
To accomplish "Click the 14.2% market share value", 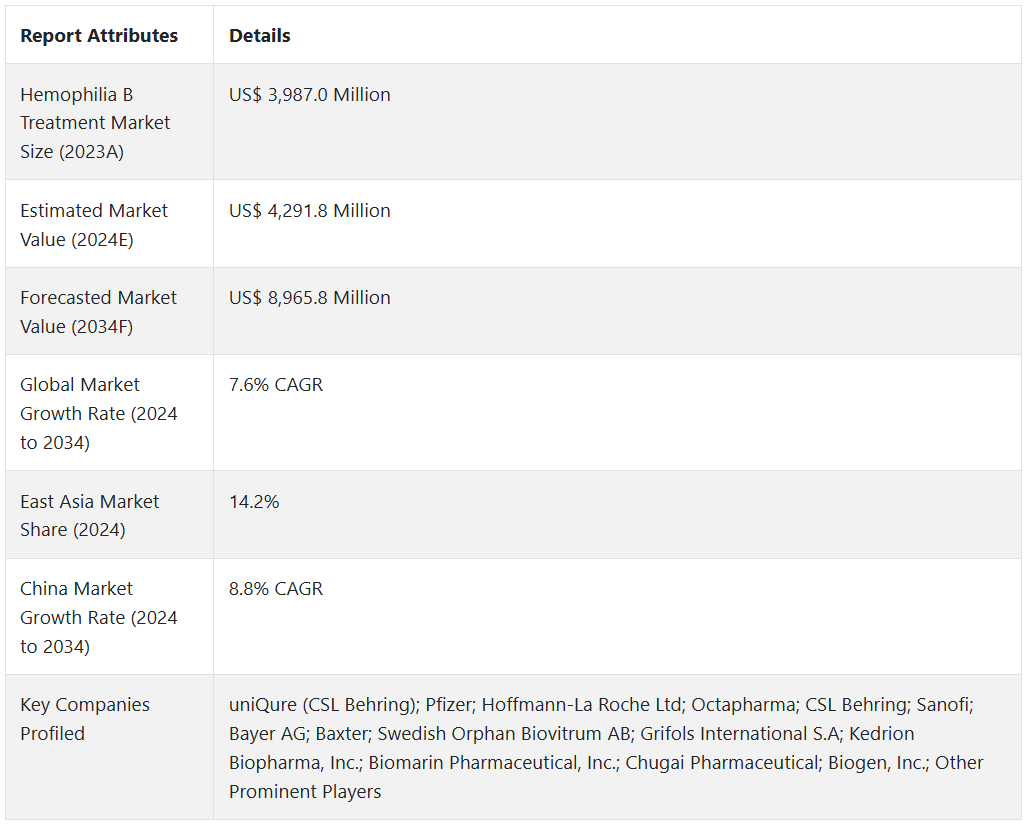I will 254,502.
